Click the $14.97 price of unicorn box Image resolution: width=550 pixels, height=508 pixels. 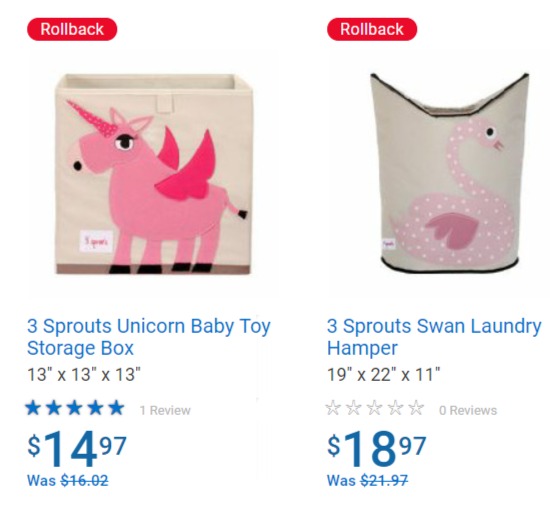tap(77, 449)
